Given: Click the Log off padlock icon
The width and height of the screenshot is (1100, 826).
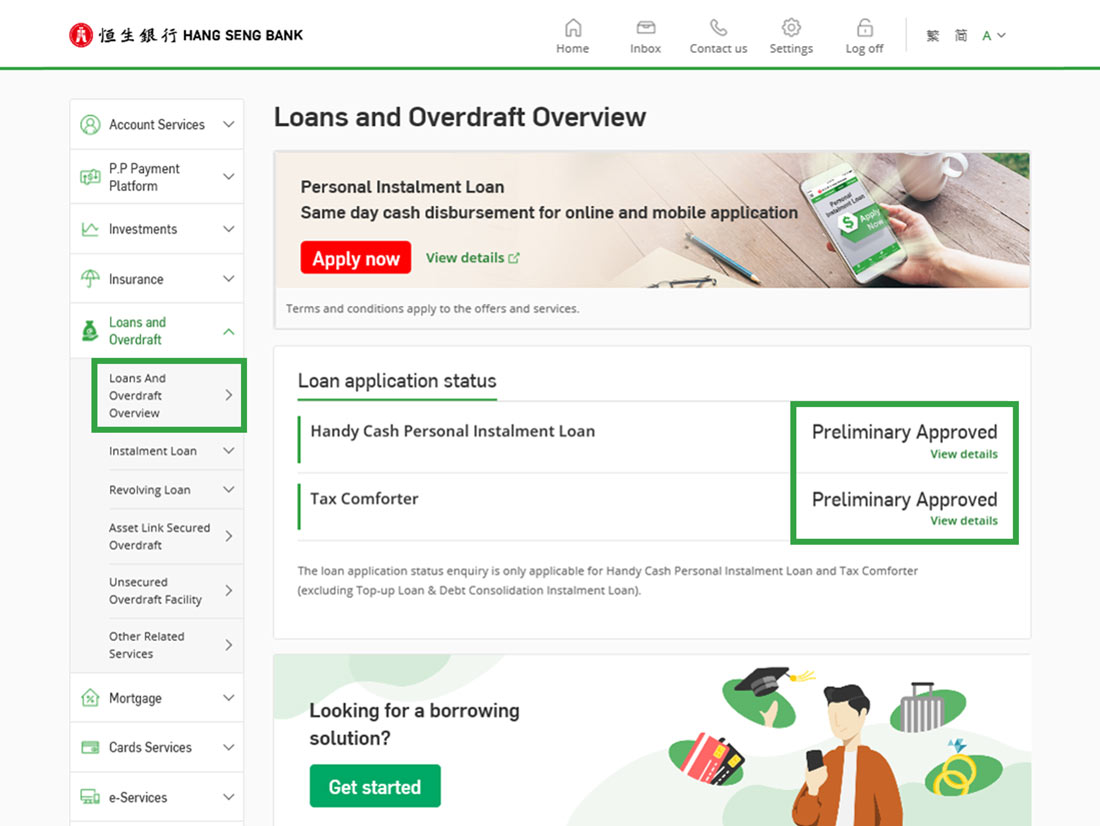Looking at the screenshot, I should coord(864,28).
